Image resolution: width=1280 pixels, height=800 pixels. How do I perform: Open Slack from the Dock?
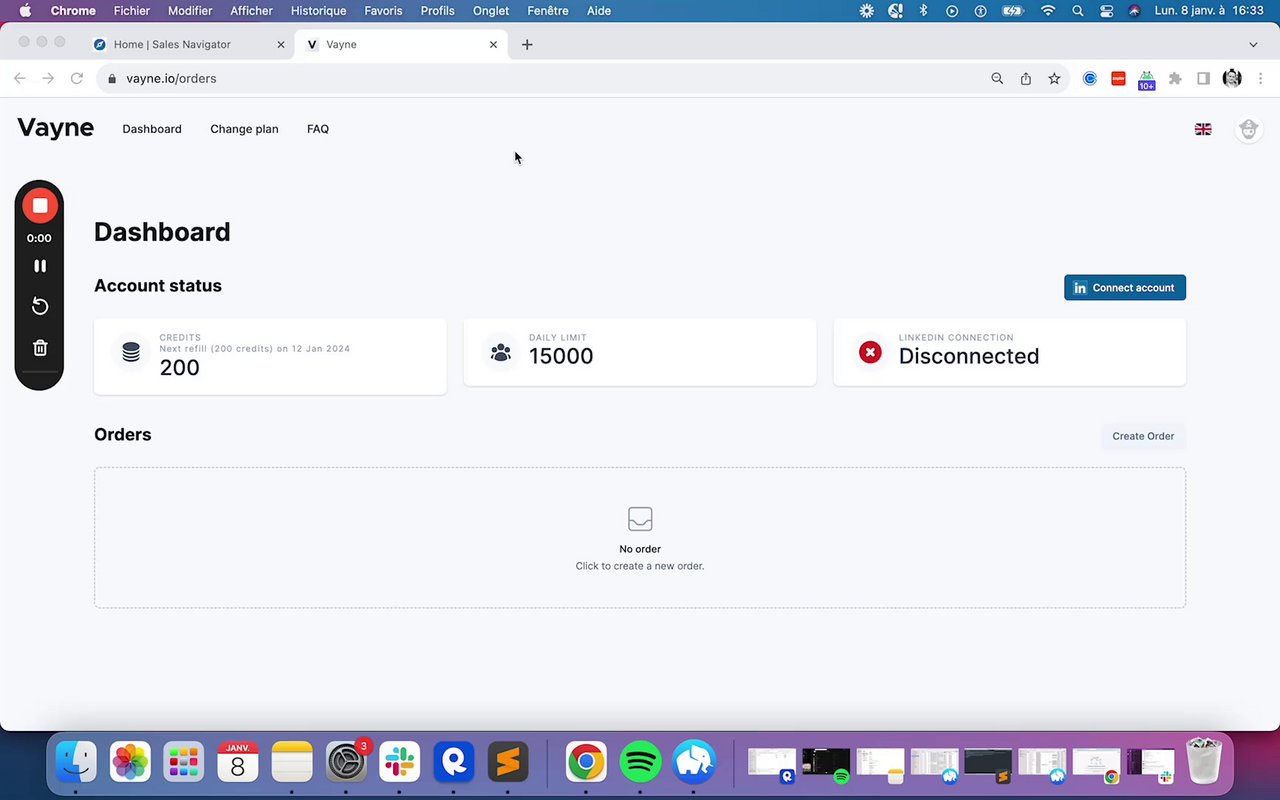pos(400,762)
